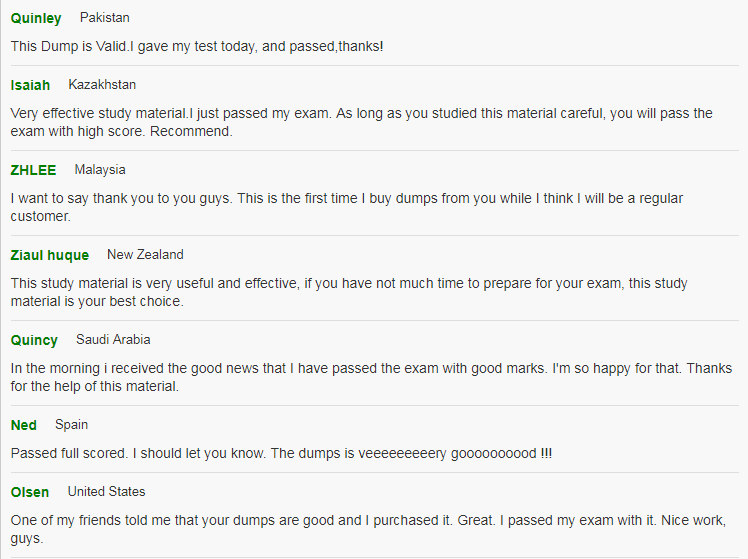This screenshot has height=559, width=748.
Task: Click the 'One of my friends told me' review
Action: click(x=368, y=529)
